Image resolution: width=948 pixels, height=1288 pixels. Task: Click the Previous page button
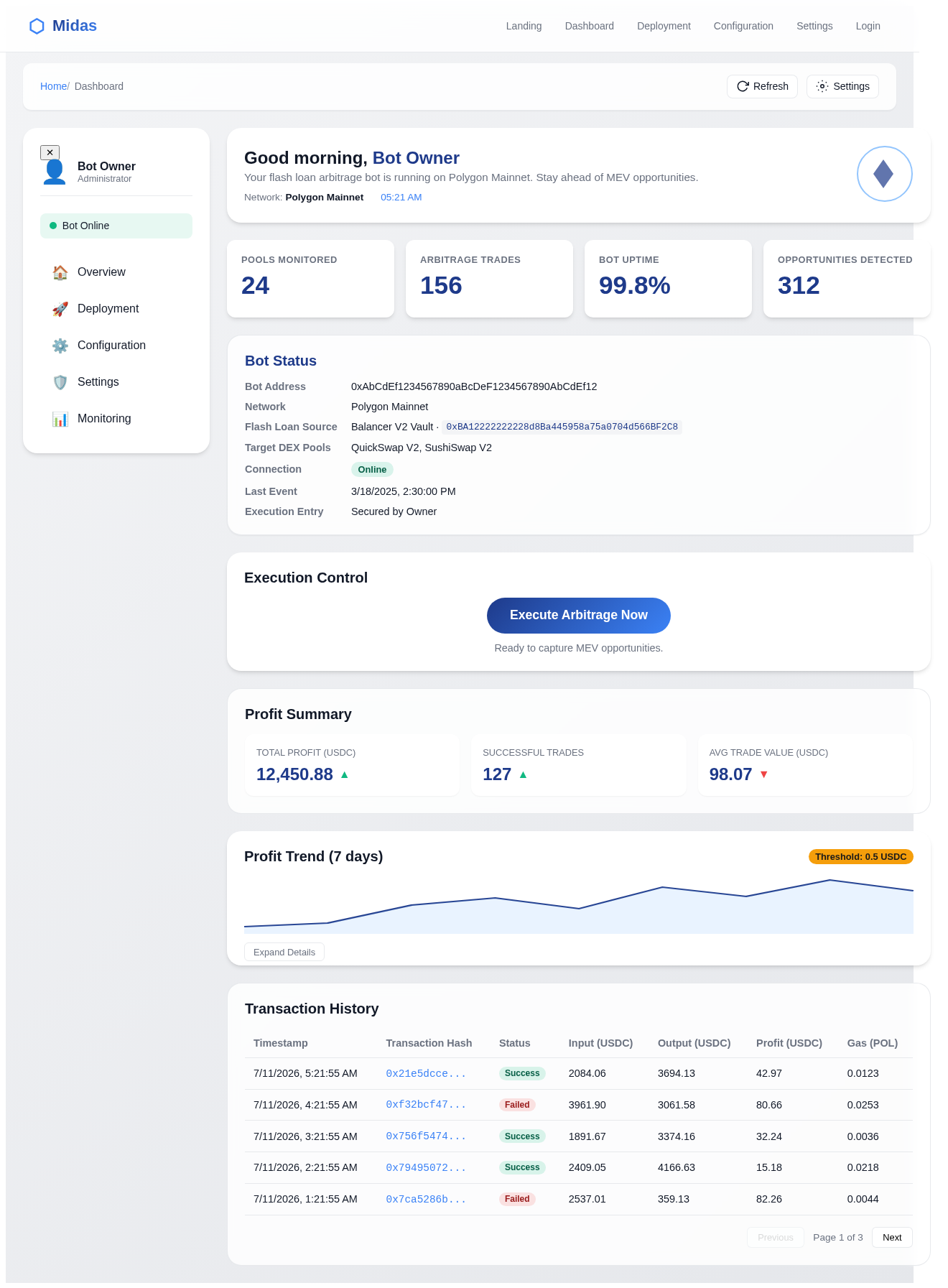776,1237
